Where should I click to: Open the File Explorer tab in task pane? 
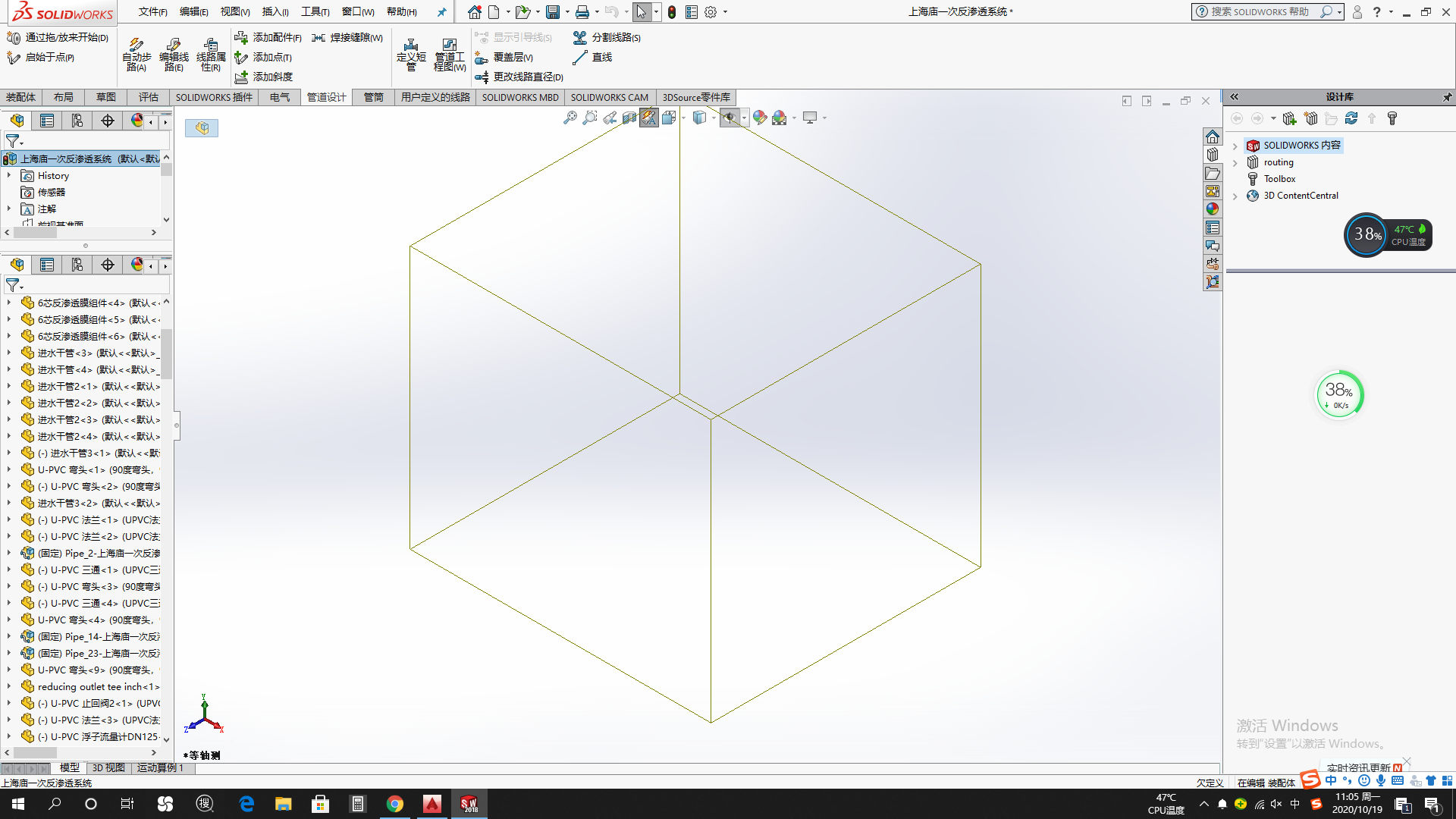coord(1213,173)
